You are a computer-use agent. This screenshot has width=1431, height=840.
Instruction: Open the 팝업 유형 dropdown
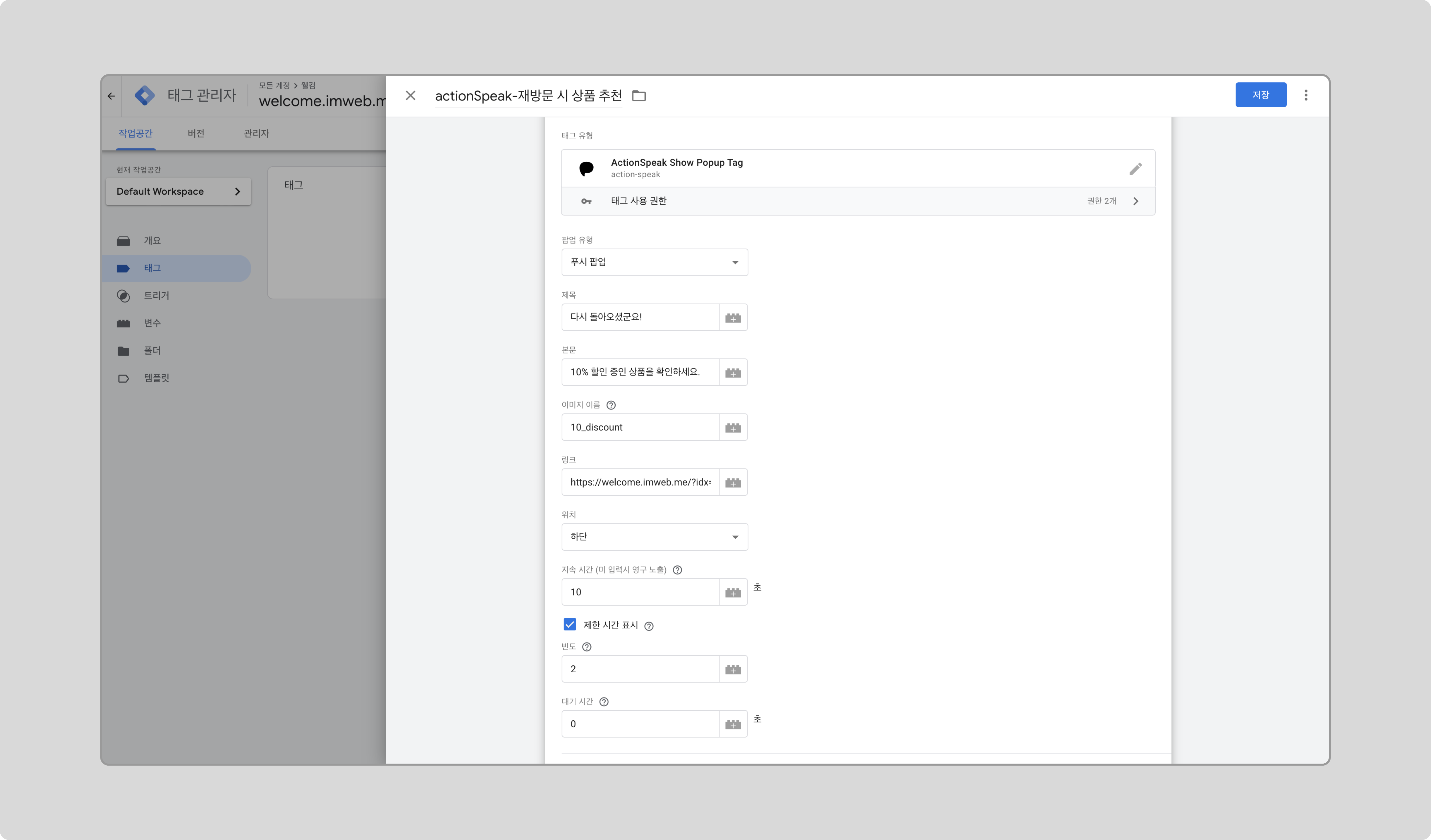(654, 262)
